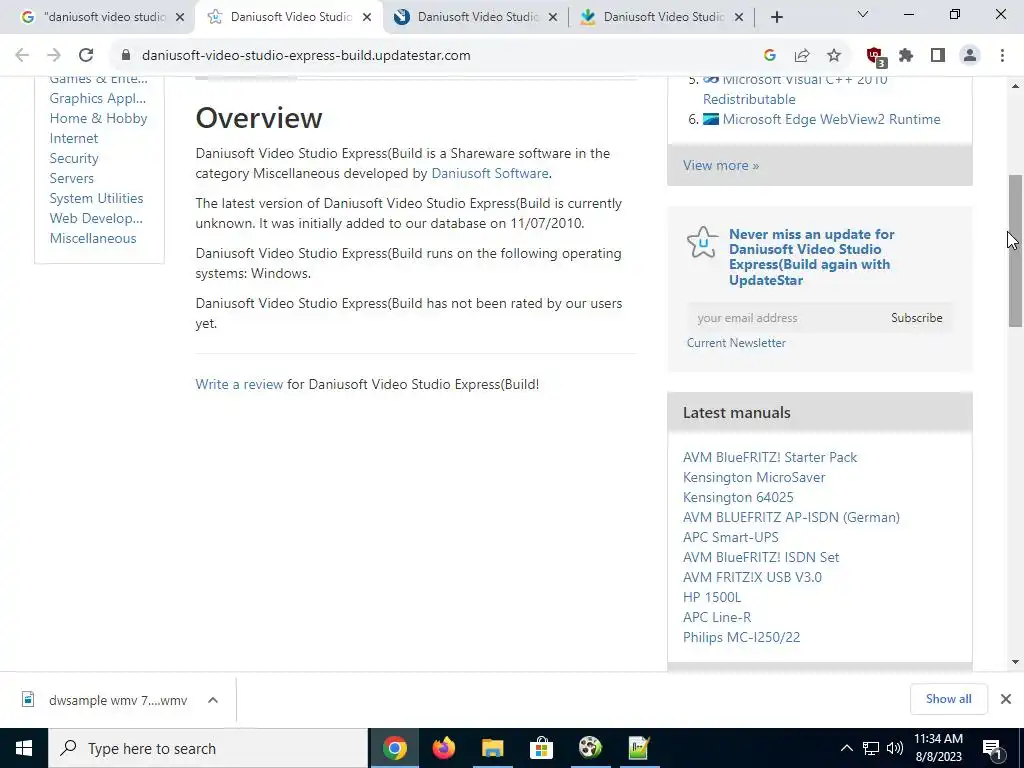Viewport: 1024px width, 768px height.
Task: View site information via the lock icon
Action: 126,56
